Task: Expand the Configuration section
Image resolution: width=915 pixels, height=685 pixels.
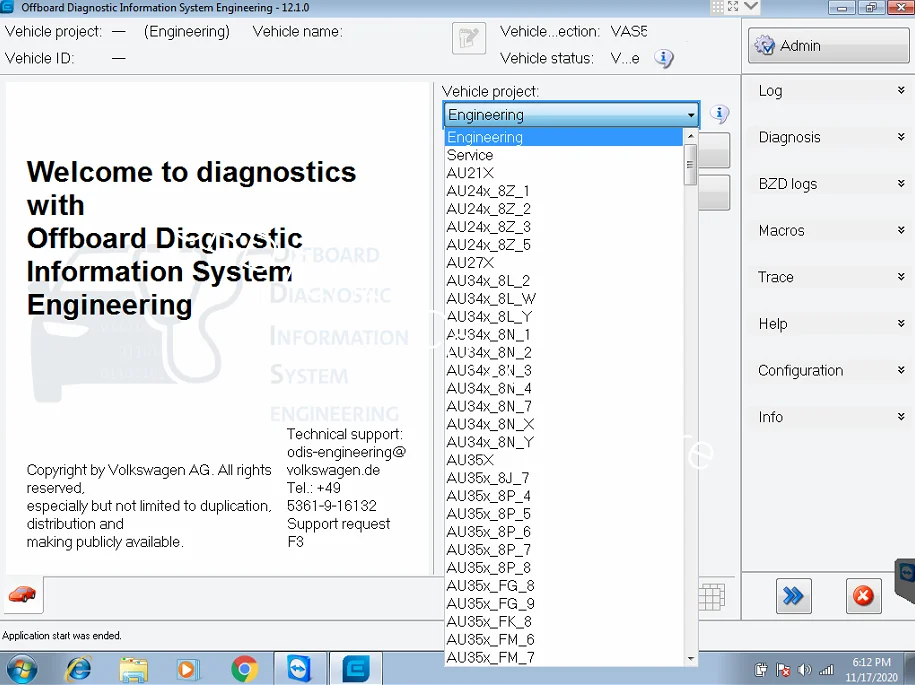Action: pyautogui.click(x=828, y=371)
